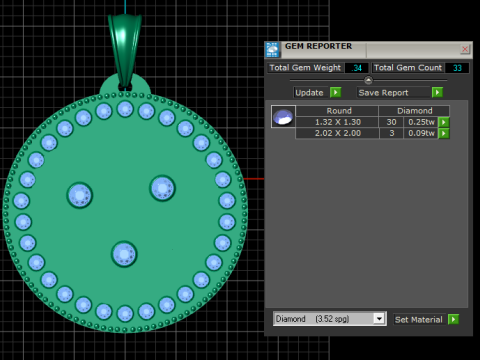This screenshot has height=360, width=480.
Task: Click green arrow on 0.09tw row
Action: 444,134
